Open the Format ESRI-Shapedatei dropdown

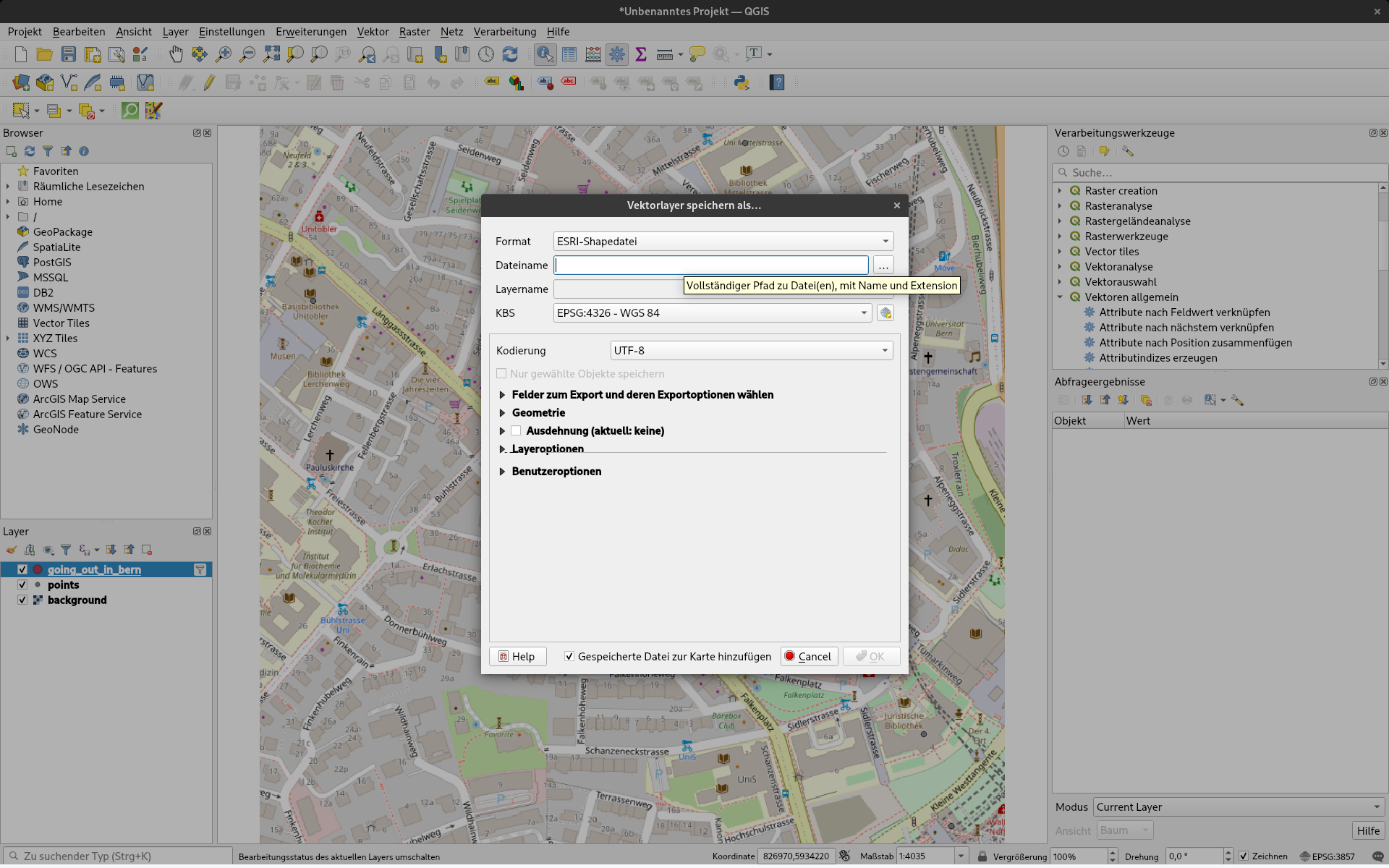[x=723, y=242]
